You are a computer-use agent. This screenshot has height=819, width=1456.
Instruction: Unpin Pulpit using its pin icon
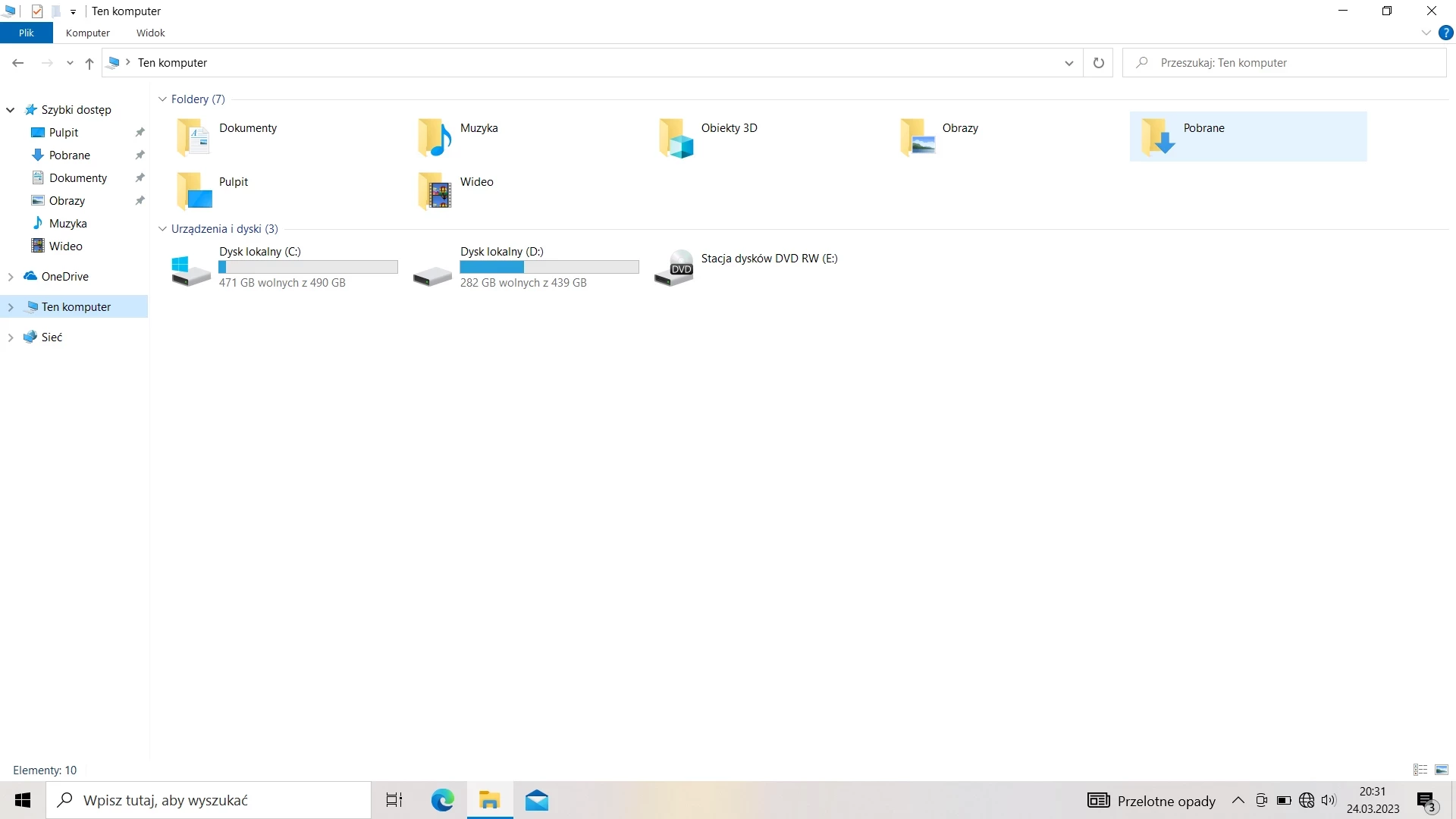[140, 133]
